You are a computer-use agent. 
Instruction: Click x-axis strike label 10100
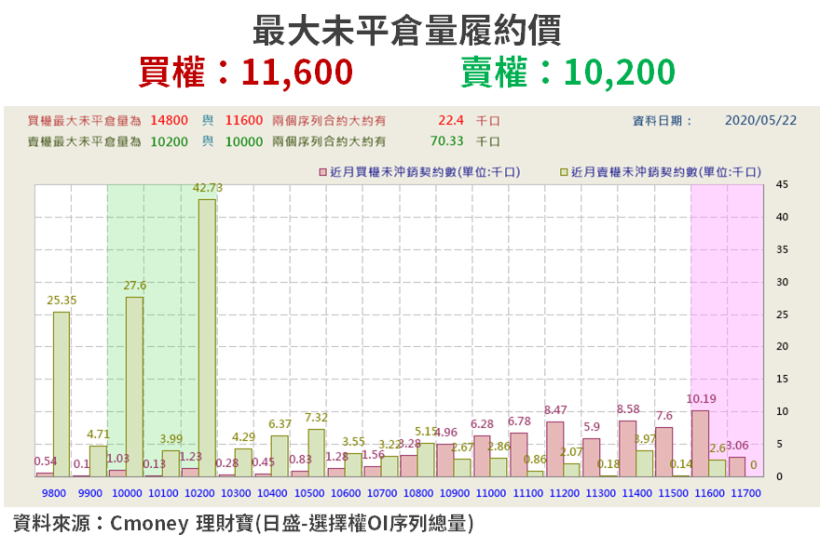coord(163,493)
